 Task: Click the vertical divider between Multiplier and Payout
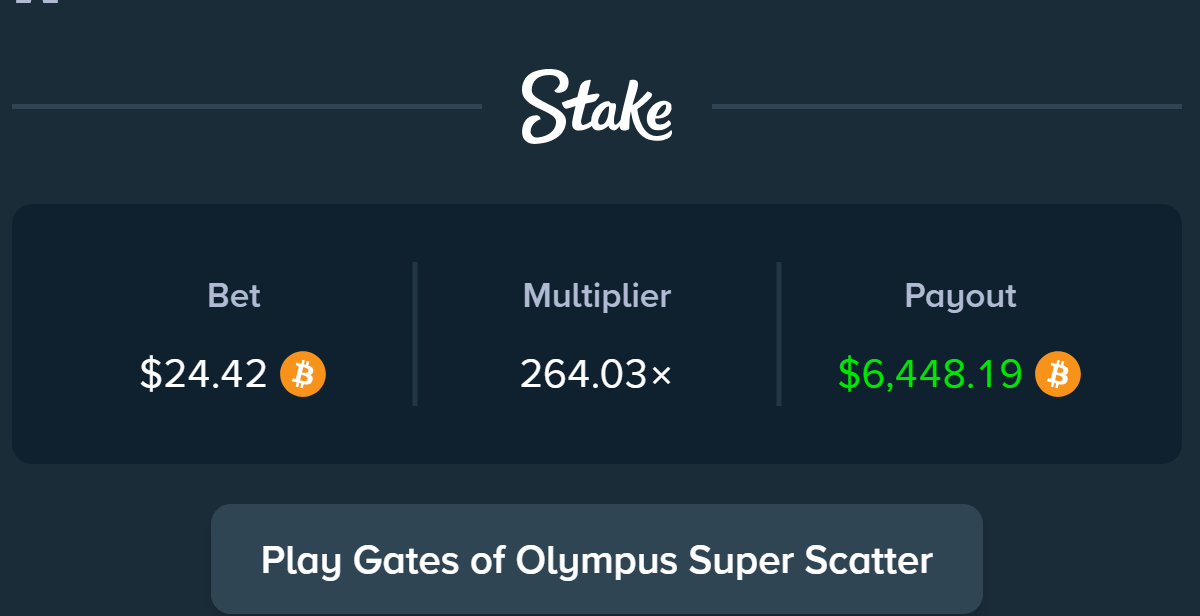[778, 334]
